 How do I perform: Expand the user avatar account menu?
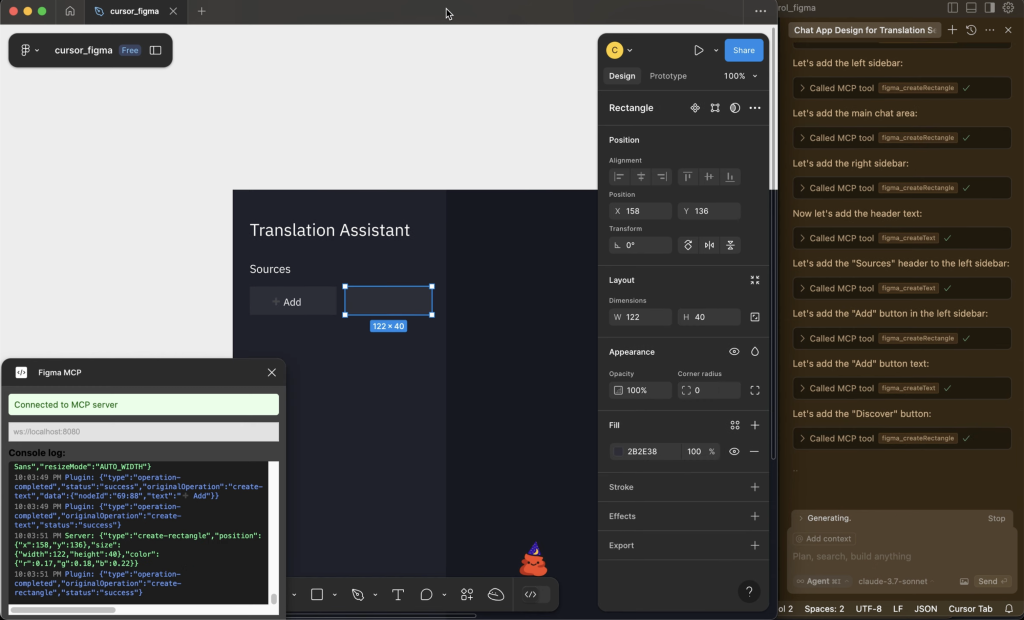(620, 50)
